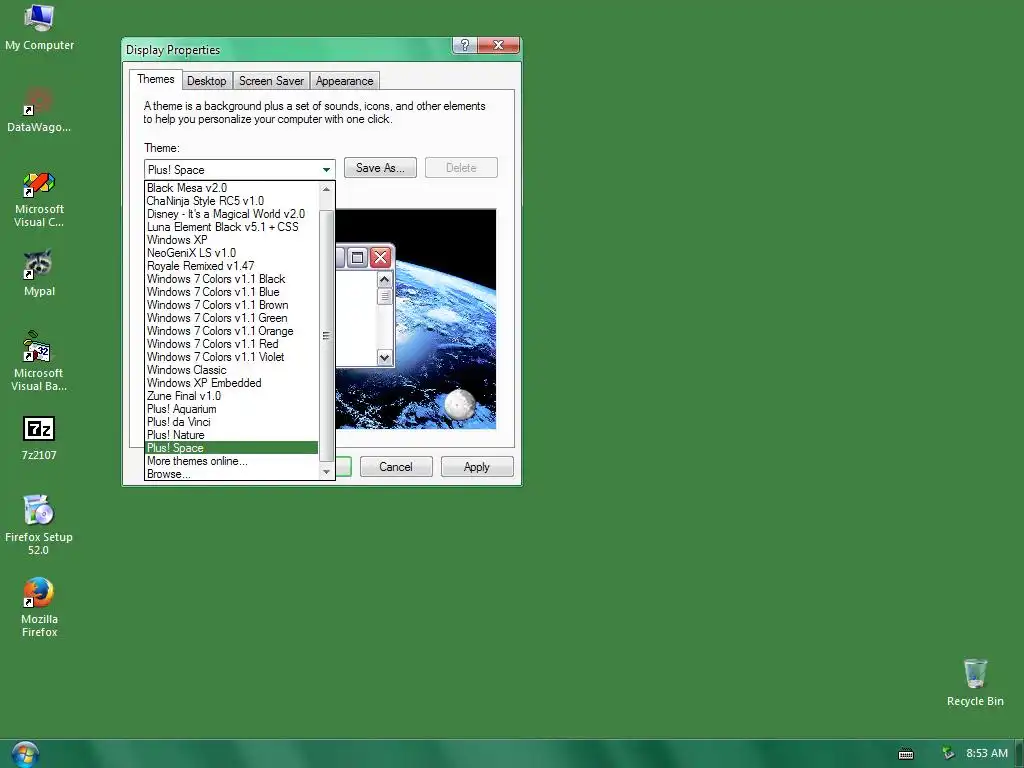
Task: Choose the Windows Classic theme
Action: pos(231,370)
